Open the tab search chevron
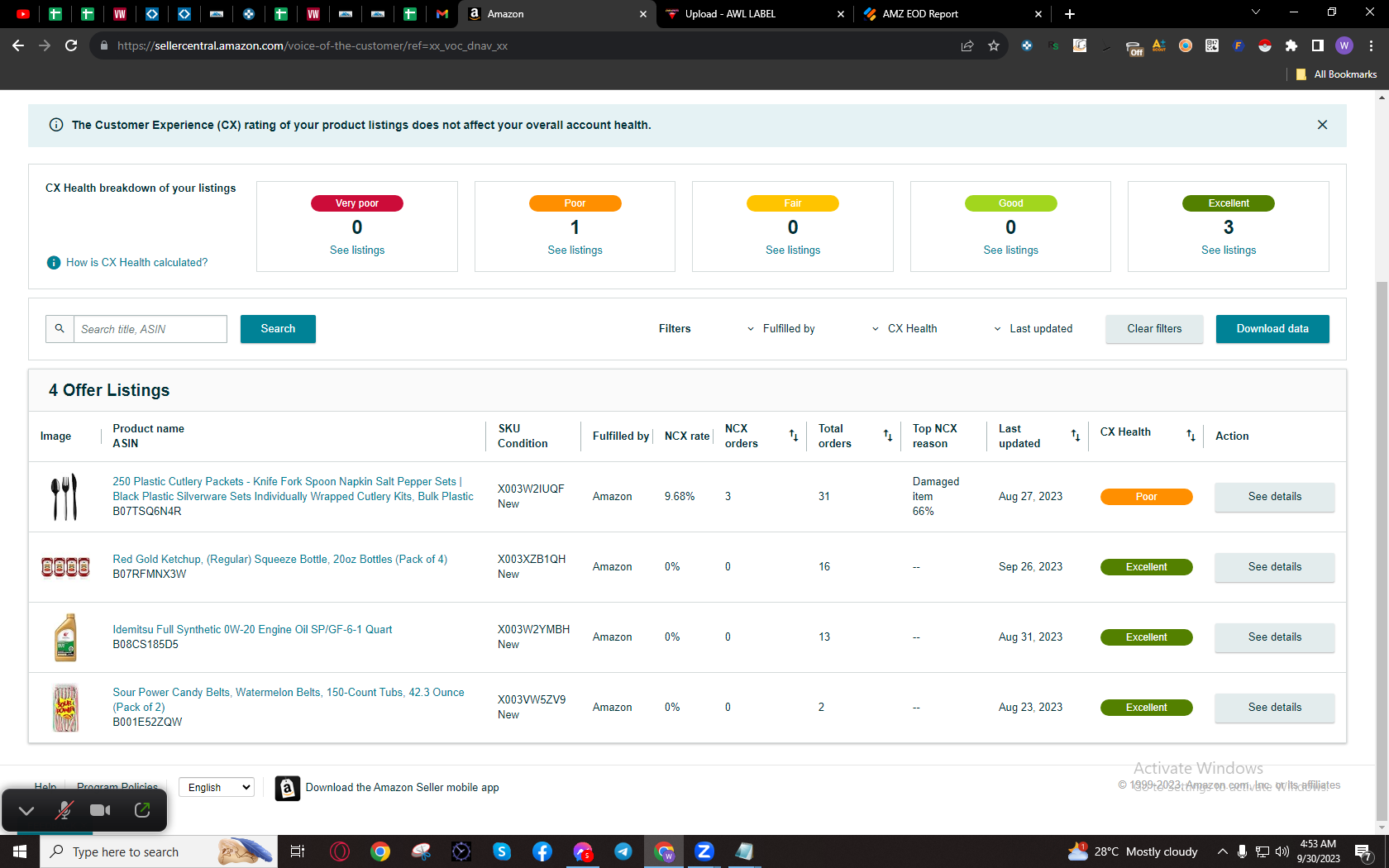Viewport: 1389px width, 868px height. point(1255,12)
